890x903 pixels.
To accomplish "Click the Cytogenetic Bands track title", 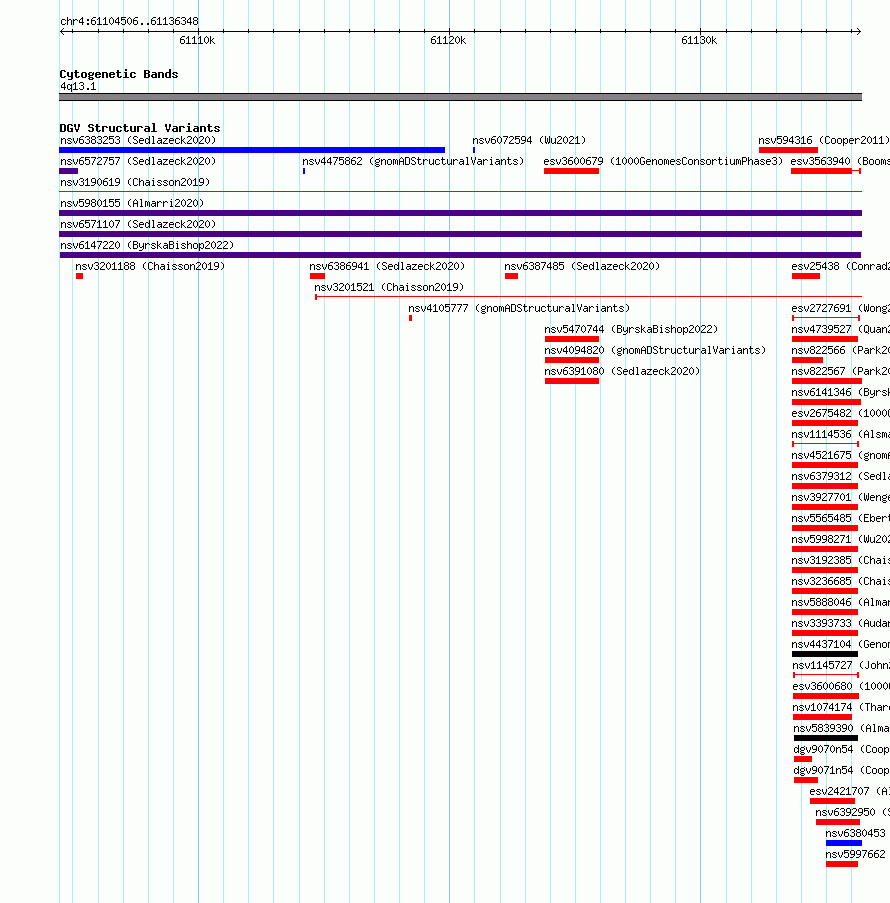I will pos(119,74).
